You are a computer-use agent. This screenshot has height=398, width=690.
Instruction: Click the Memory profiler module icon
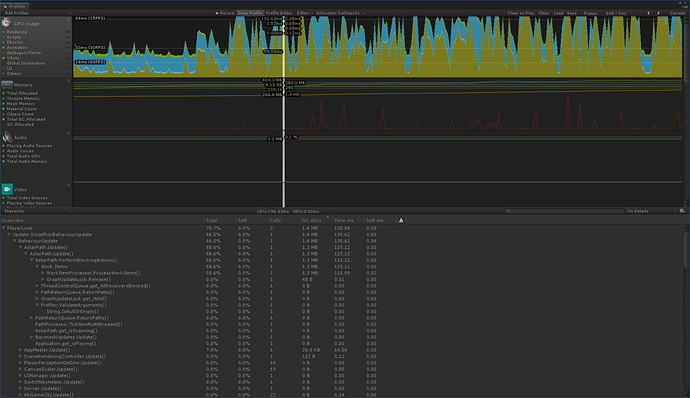click(7, 85)
